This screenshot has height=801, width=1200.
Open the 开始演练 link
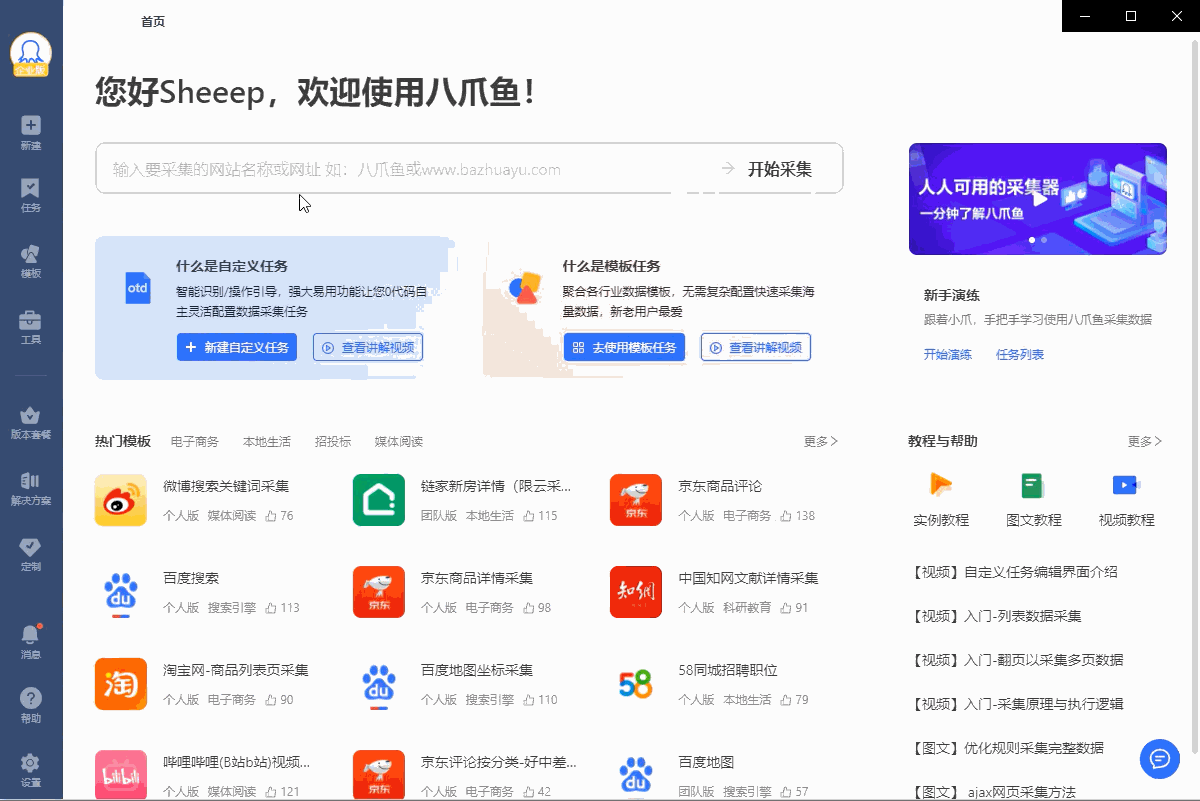click(948, 355)
